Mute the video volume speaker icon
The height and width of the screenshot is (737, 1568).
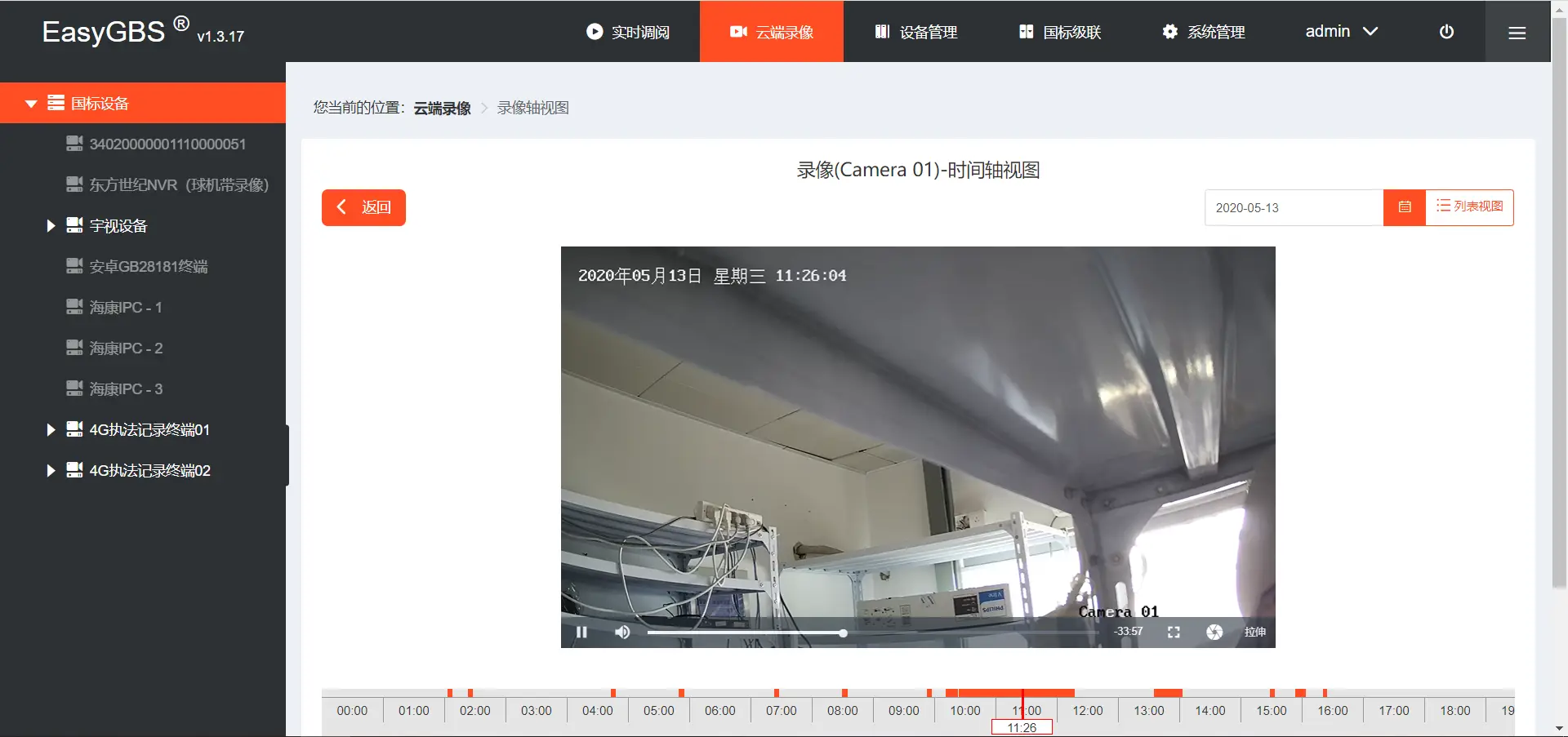tap(622, 632)
